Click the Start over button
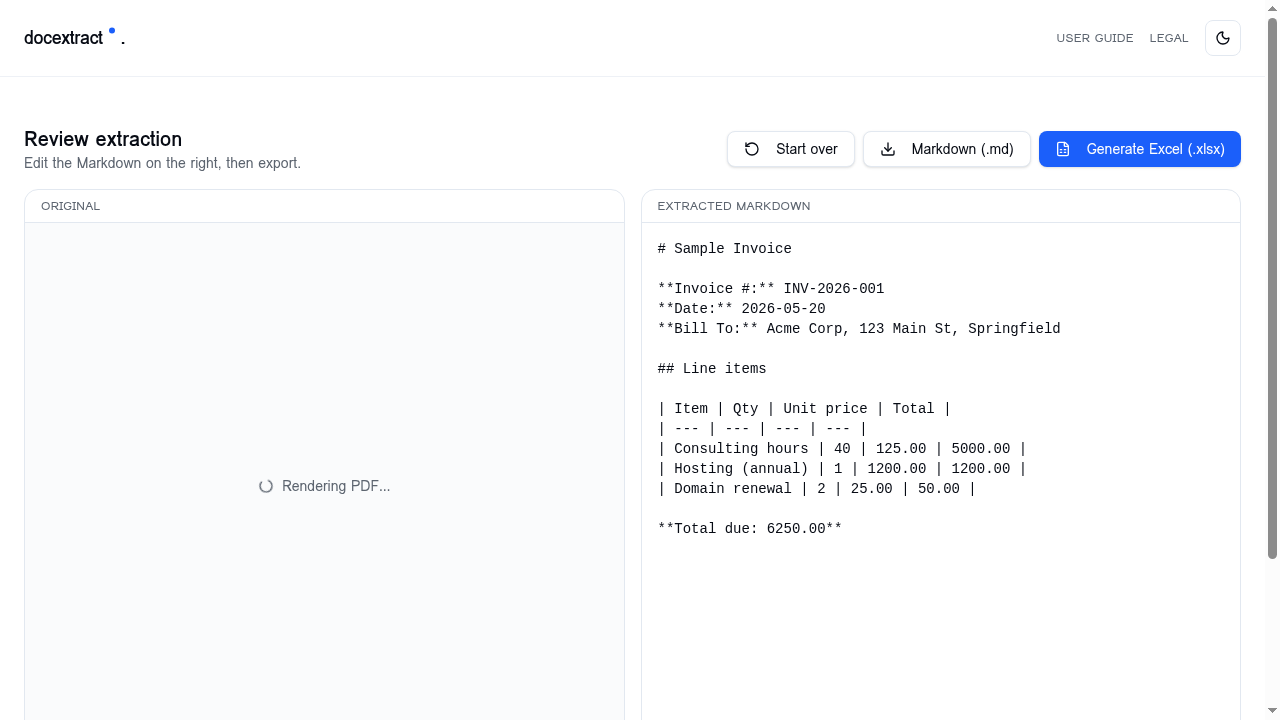 point(791,149)
